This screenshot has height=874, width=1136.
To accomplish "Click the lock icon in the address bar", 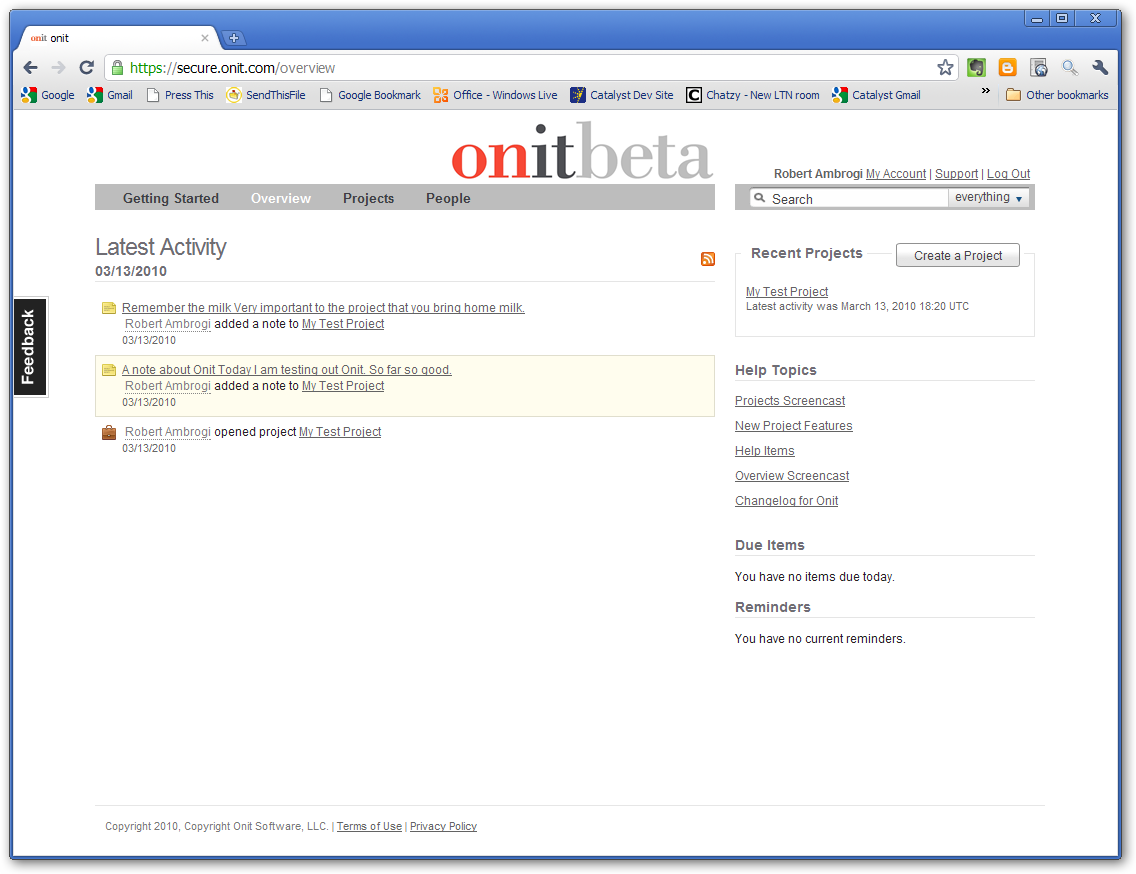I will (117, 67).
